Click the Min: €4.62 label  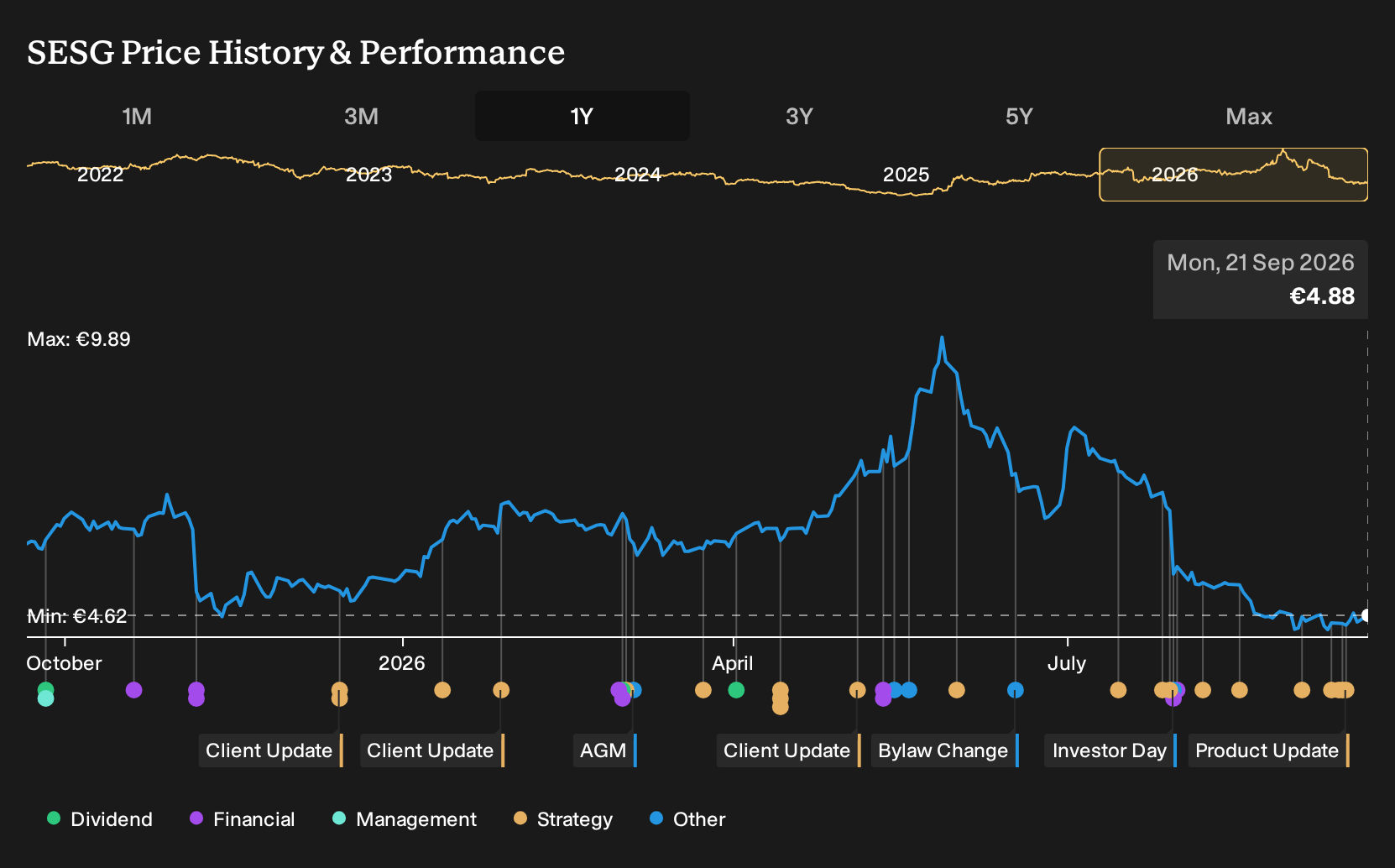tap(77, 616)
